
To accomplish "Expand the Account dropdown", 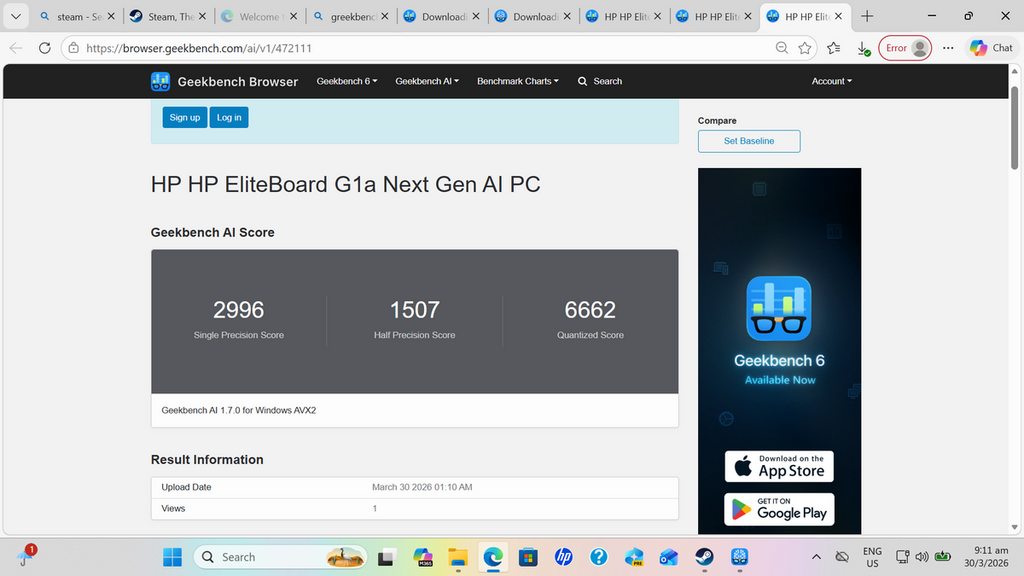I will 831,81.
